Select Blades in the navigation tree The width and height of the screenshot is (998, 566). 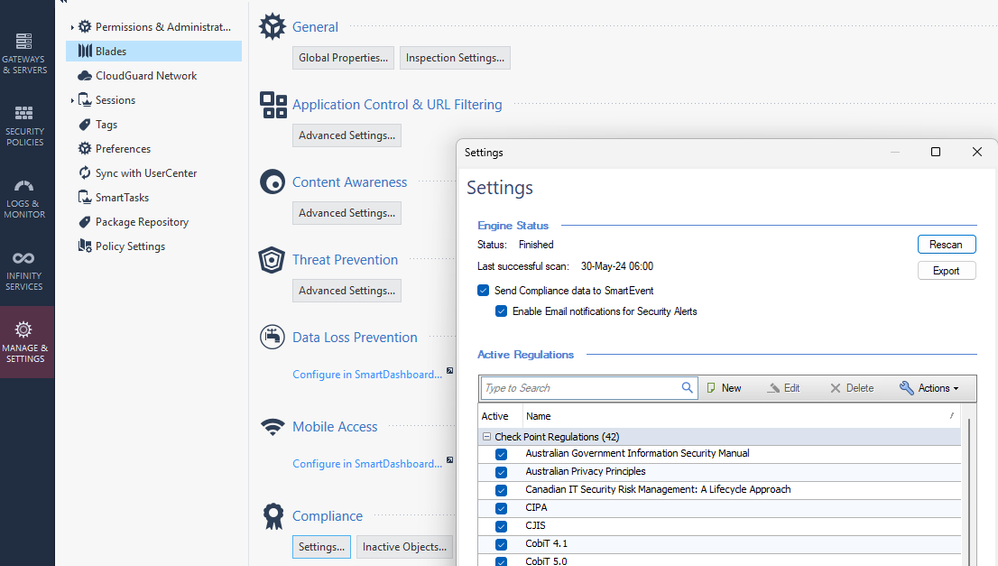[x=153, y=51]
